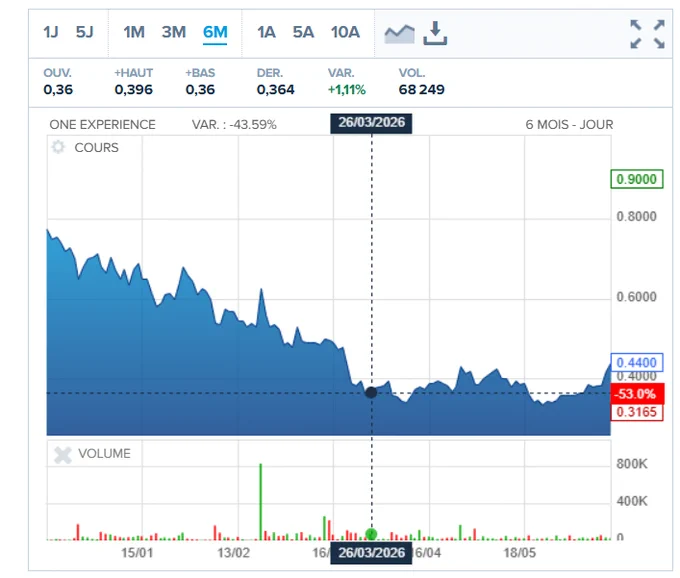Click the VOL. value 68 249

coord(422,90)
